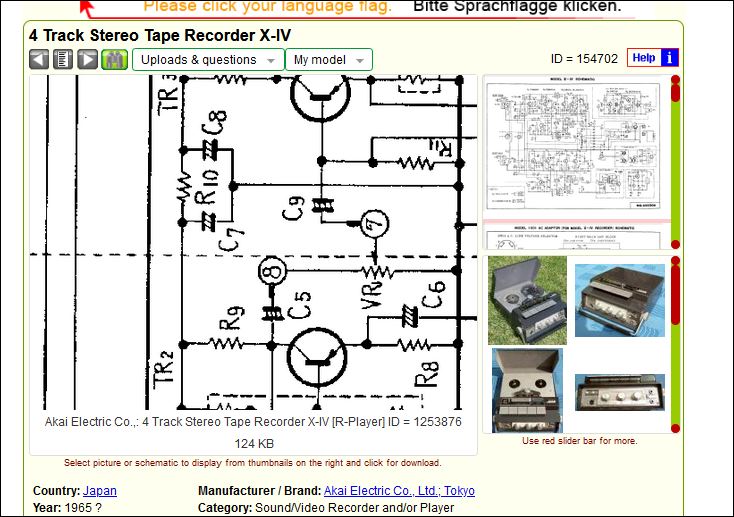Open the Akai Electric Co., Ltd.; Tokyo link
Image resolution: width=734 pixels, height=517 pixels.
399,491
